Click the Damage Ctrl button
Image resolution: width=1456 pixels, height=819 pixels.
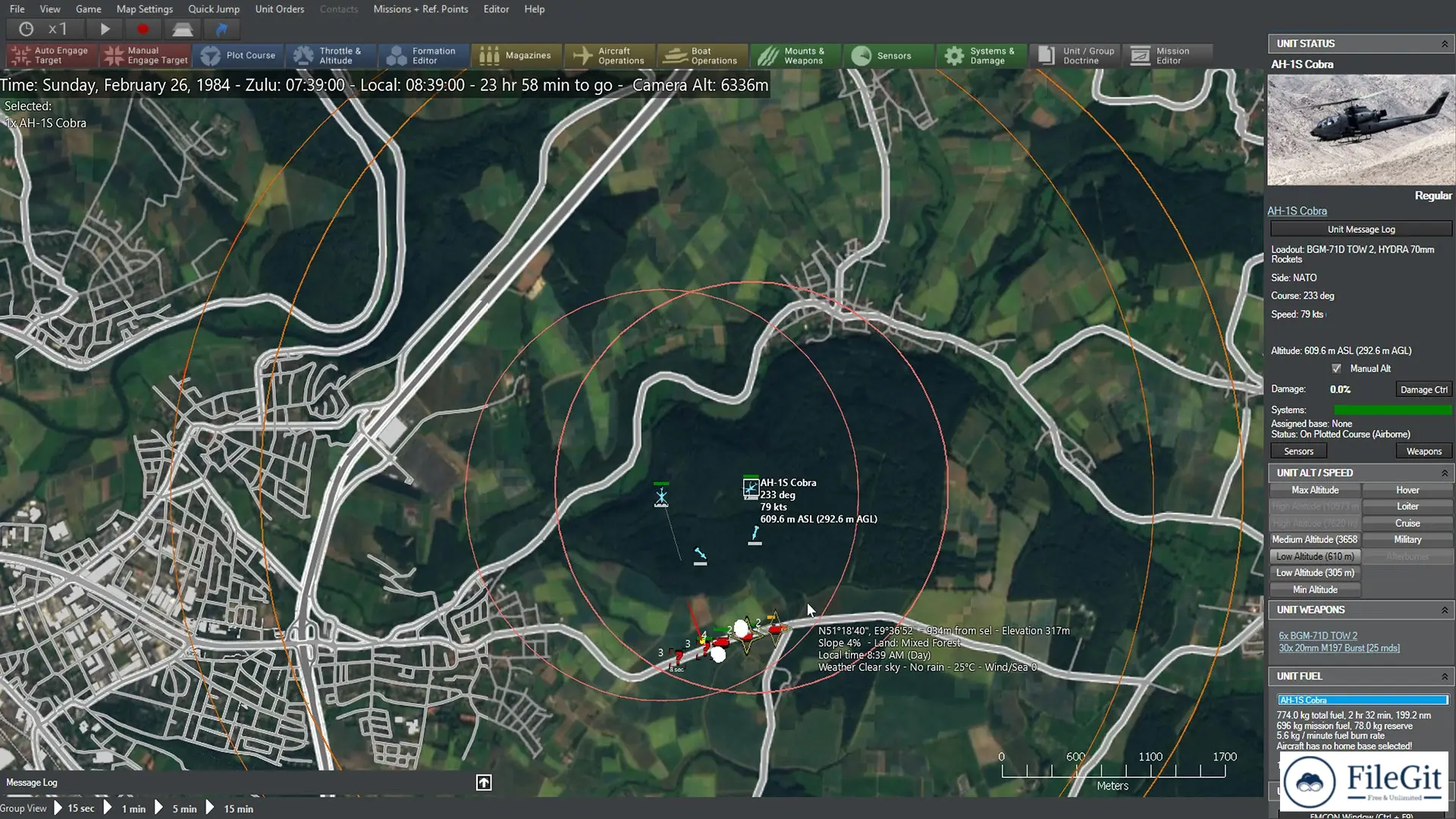pos(1424,390)
